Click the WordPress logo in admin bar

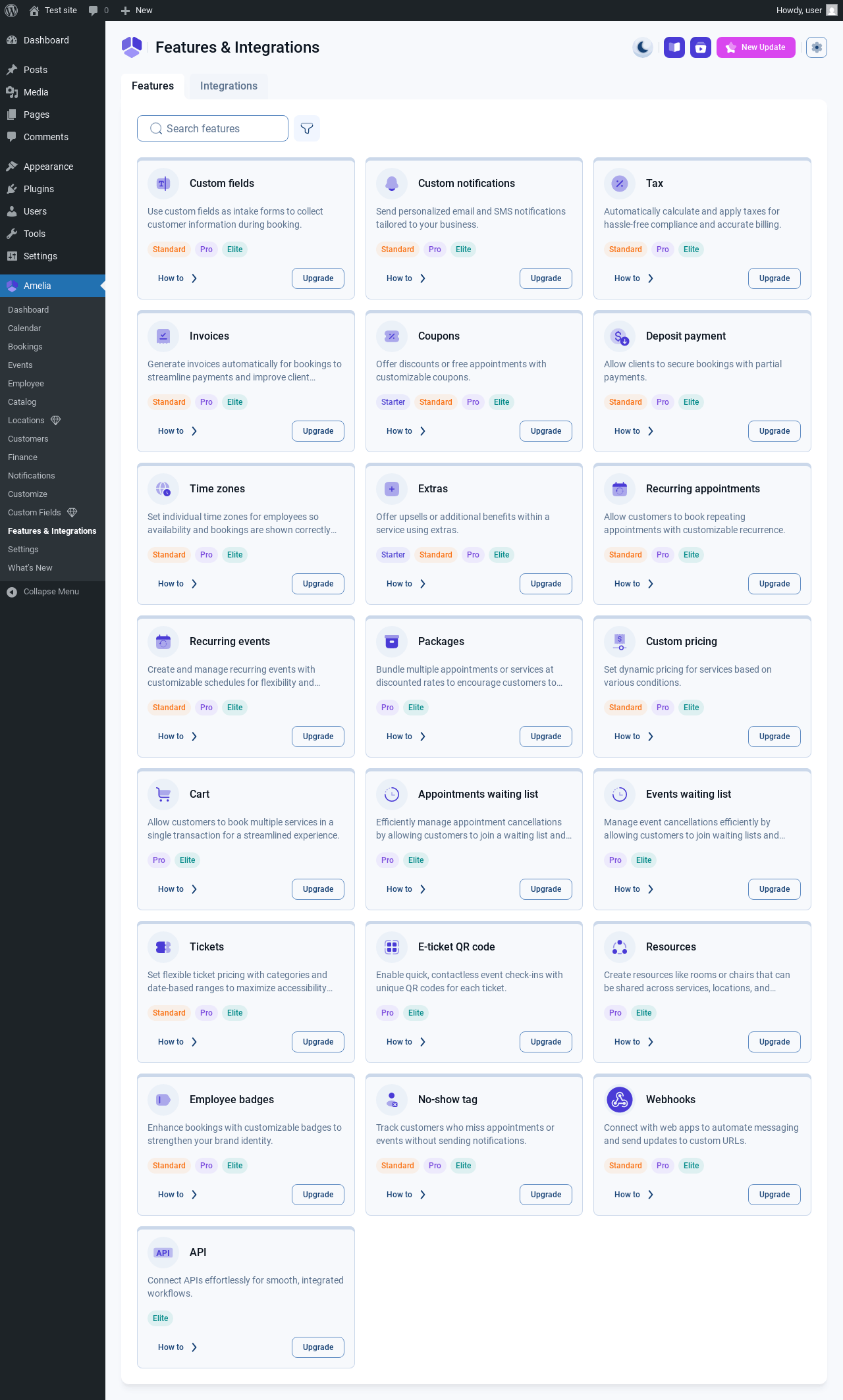coord(11,11)
